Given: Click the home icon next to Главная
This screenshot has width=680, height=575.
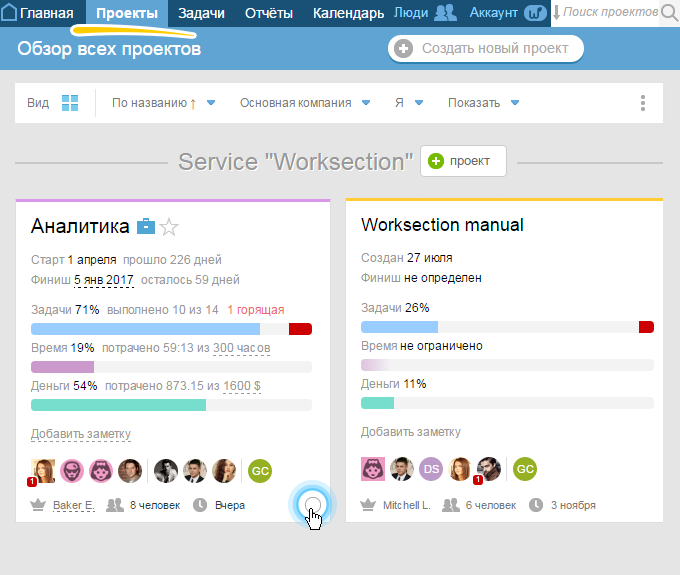Looking at the screenshot, I should coord(9,13).
